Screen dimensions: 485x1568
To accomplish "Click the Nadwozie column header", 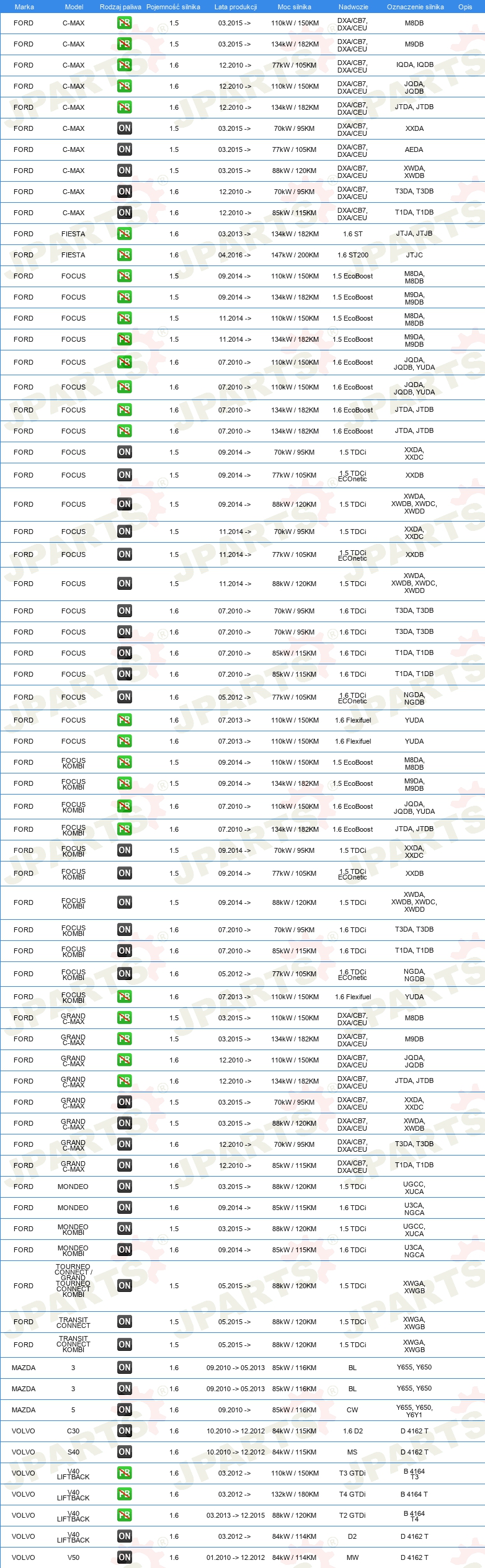I will click(354, 7).
